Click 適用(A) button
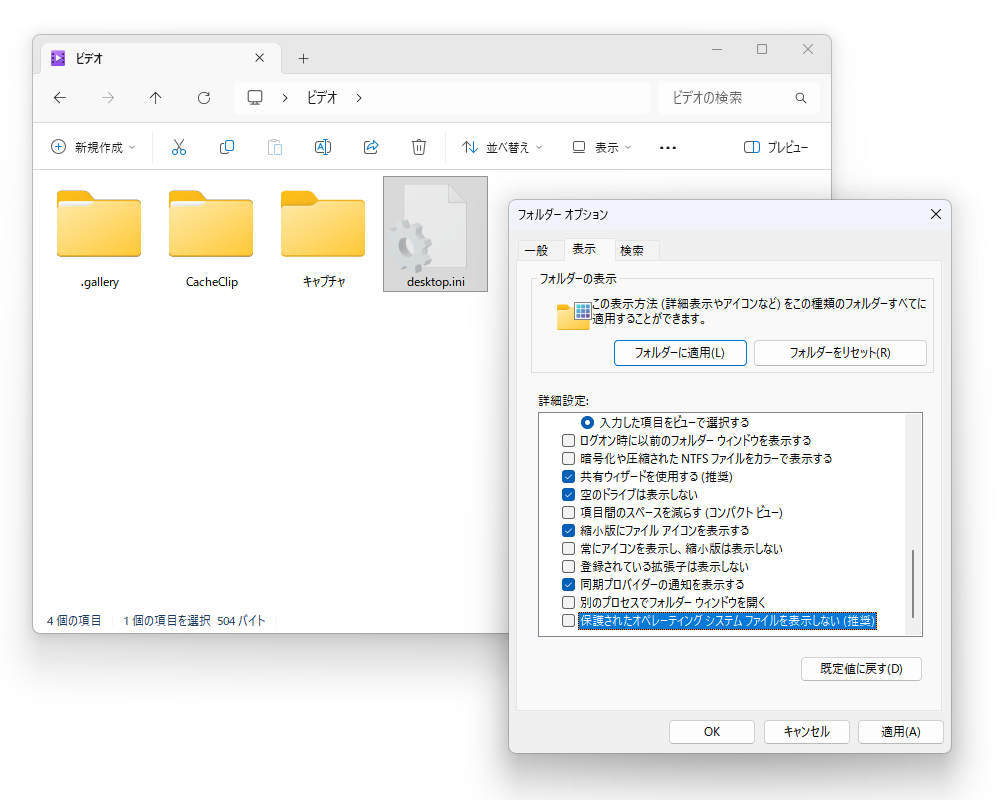Screen dimensions: 997x800 tap(900, 732)
